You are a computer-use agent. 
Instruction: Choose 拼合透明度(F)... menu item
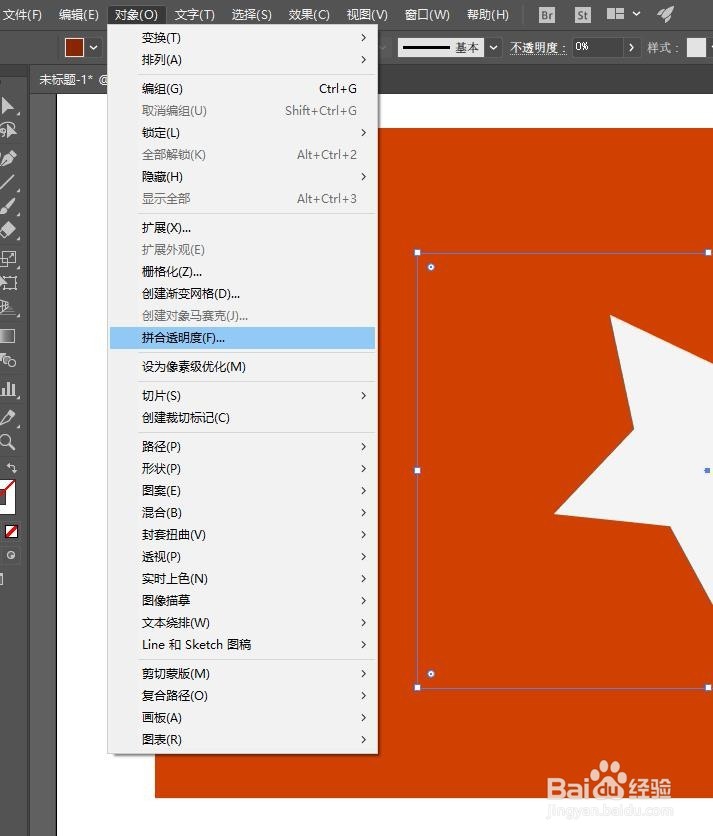(x=243, y=337)
